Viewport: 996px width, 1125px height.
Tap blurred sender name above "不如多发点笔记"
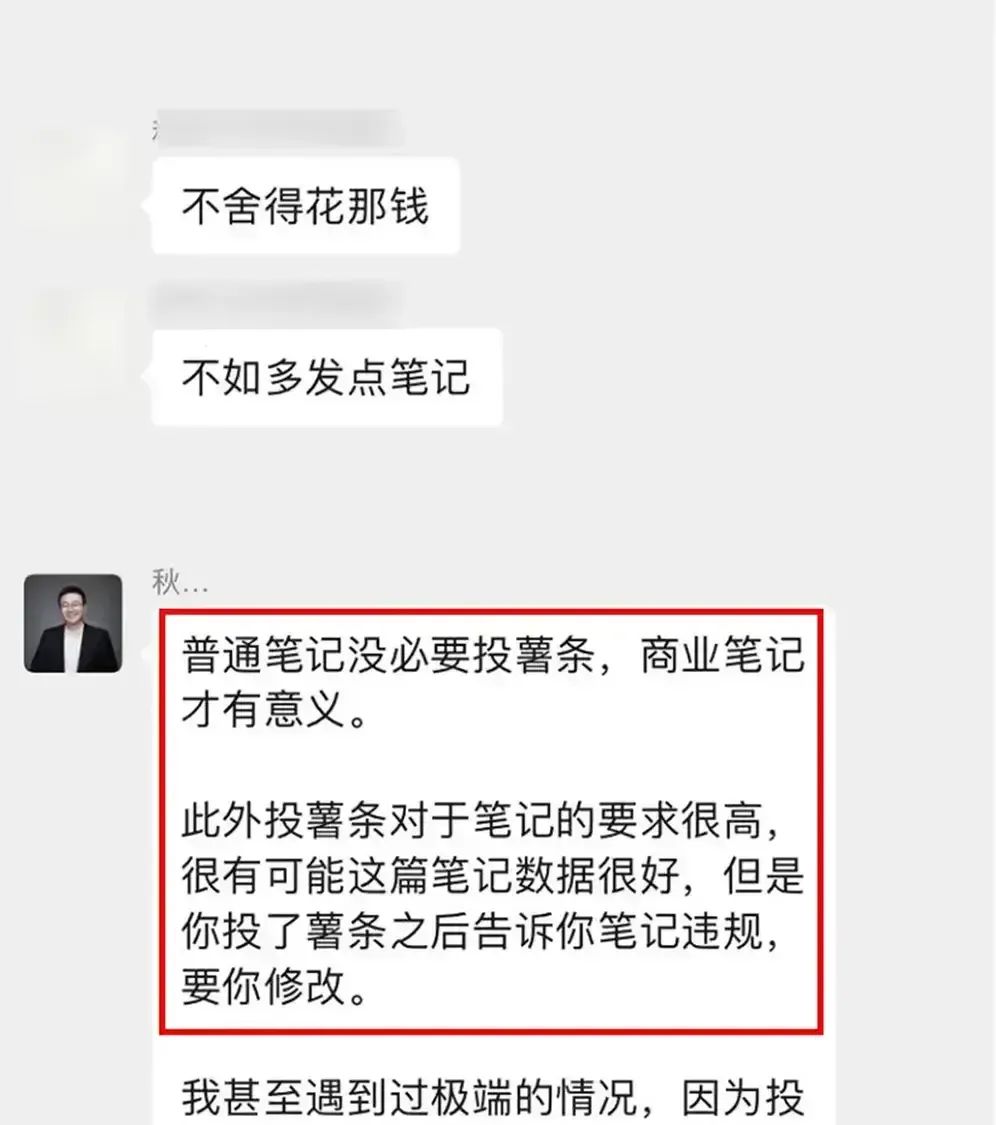point(276,301)
